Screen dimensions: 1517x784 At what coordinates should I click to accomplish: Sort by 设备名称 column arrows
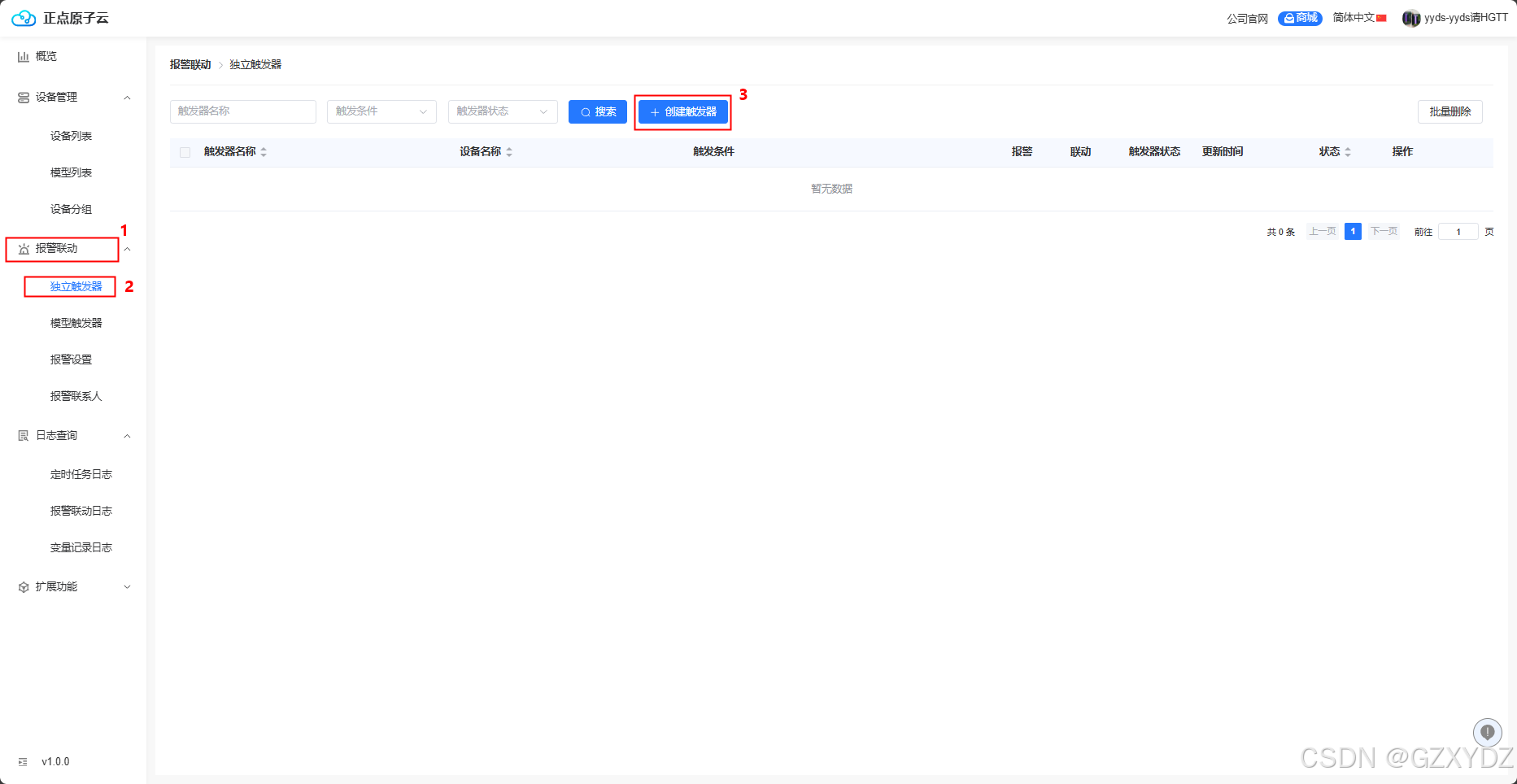click(509, 152)
